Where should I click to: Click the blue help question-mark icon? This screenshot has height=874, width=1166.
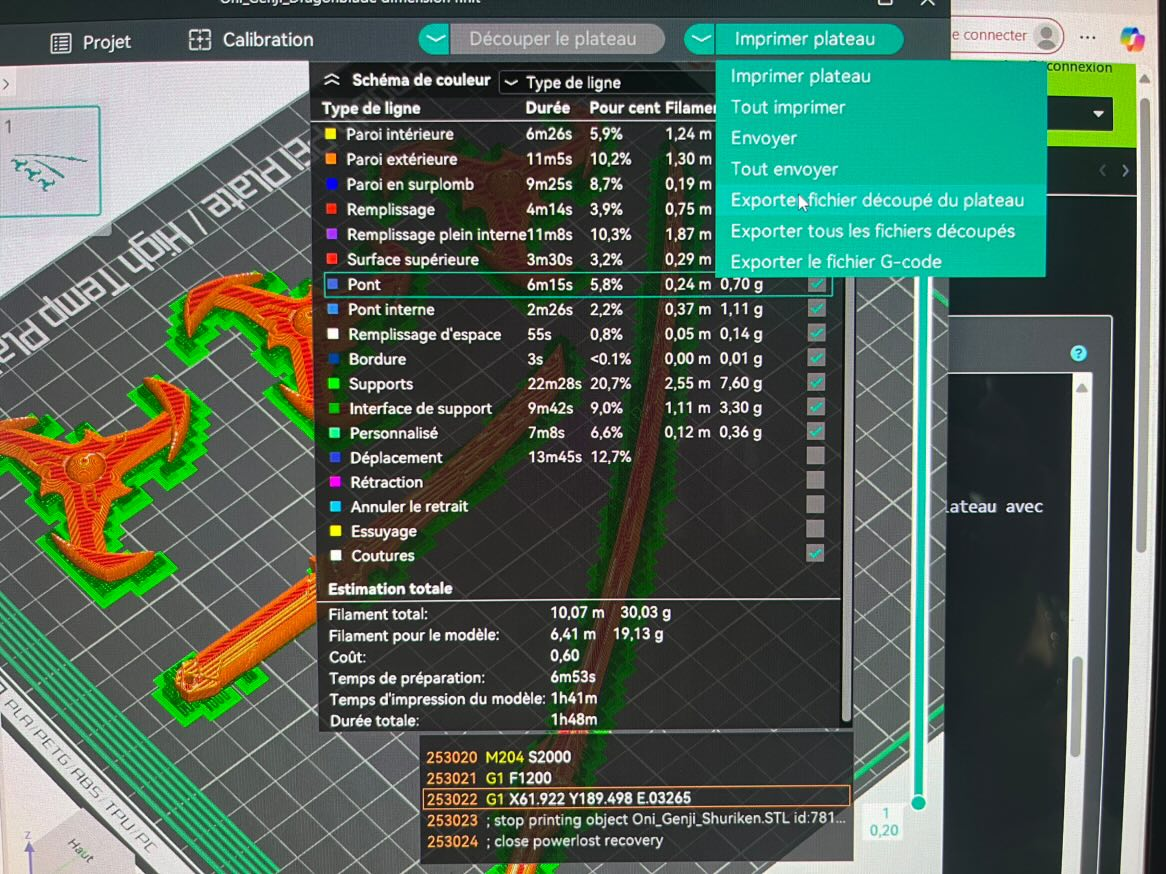(x=1078, y=353)
